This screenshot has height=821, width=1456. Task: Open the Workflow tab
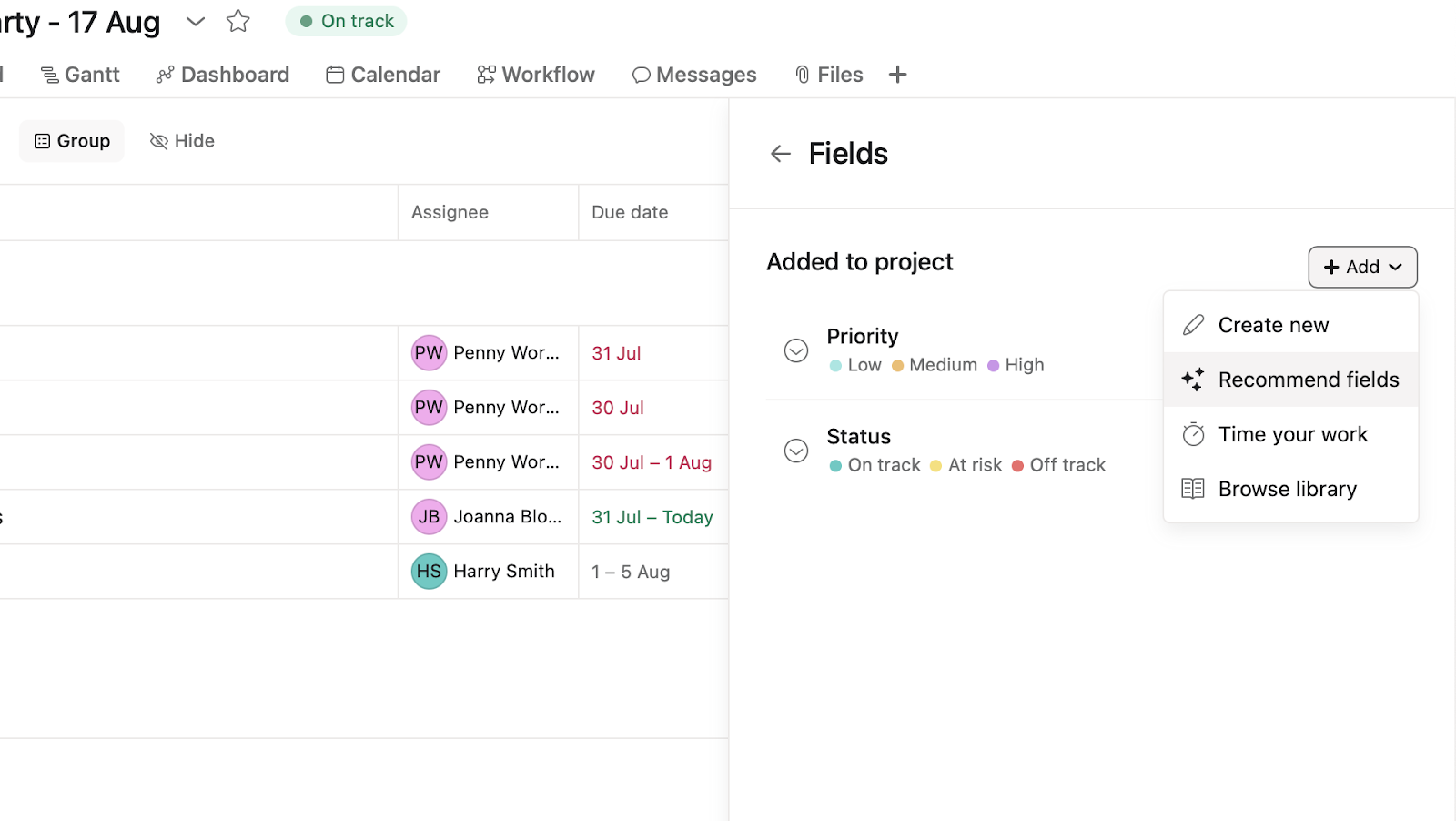[x=536, y=75]
